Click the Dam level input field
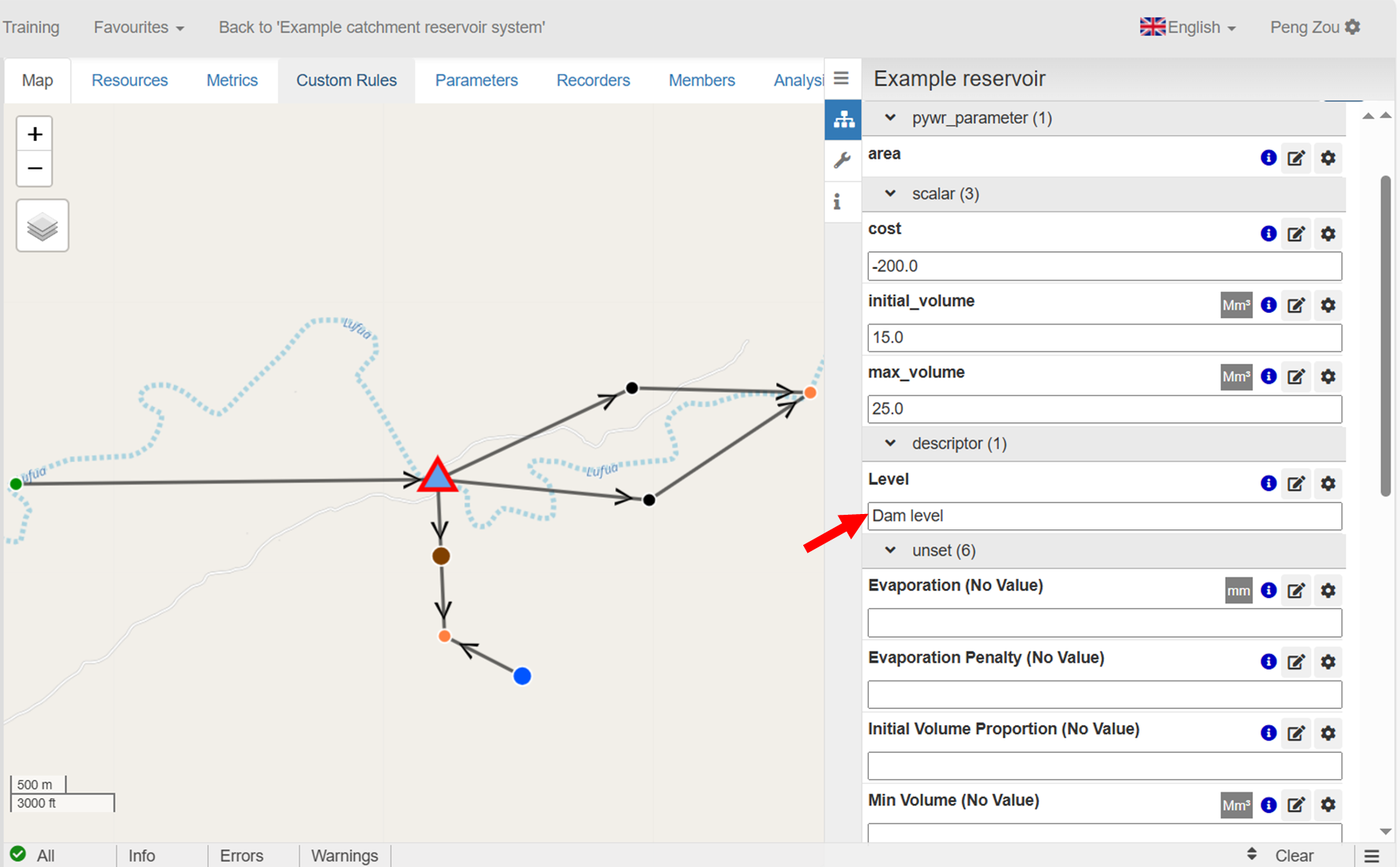This screenshot has width=1400, height=867. [1104, 516]
